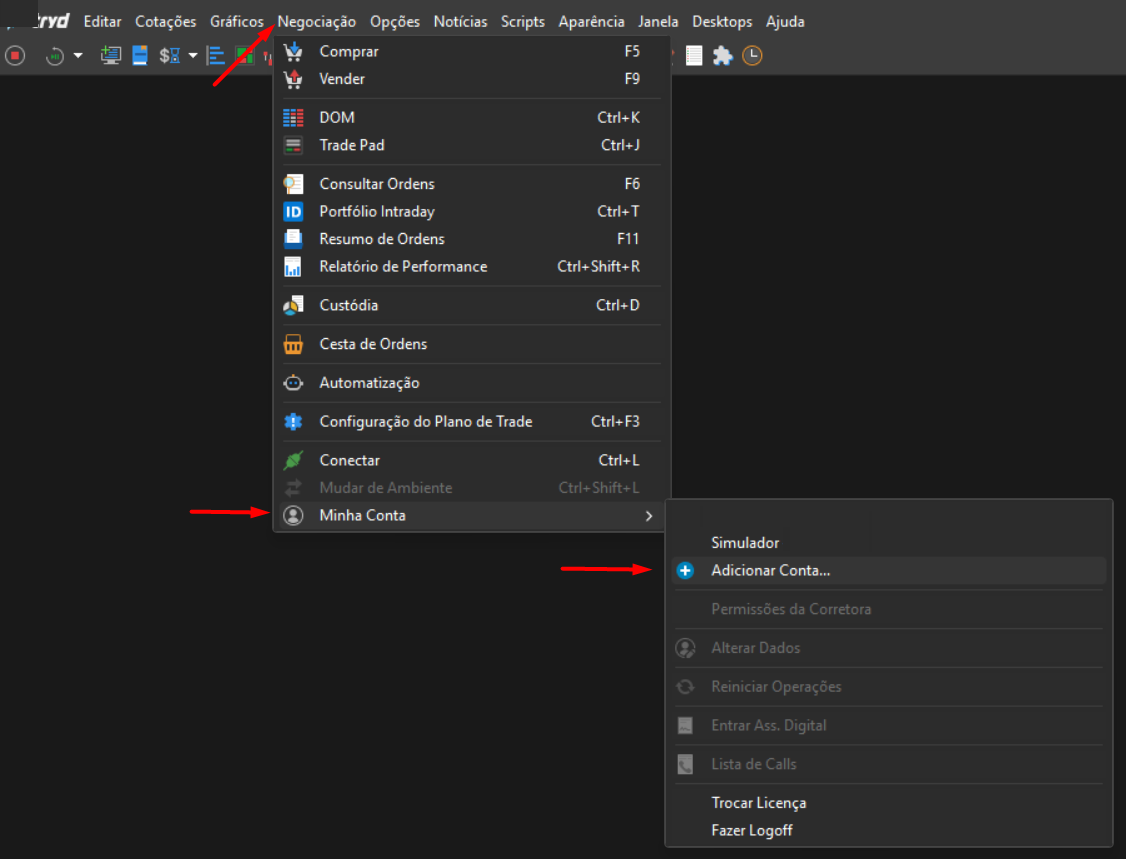Screen dimensions: 1126x859
Task: Expand the dropdown arrow beside the dollar icon
Action: coord(192,55)
